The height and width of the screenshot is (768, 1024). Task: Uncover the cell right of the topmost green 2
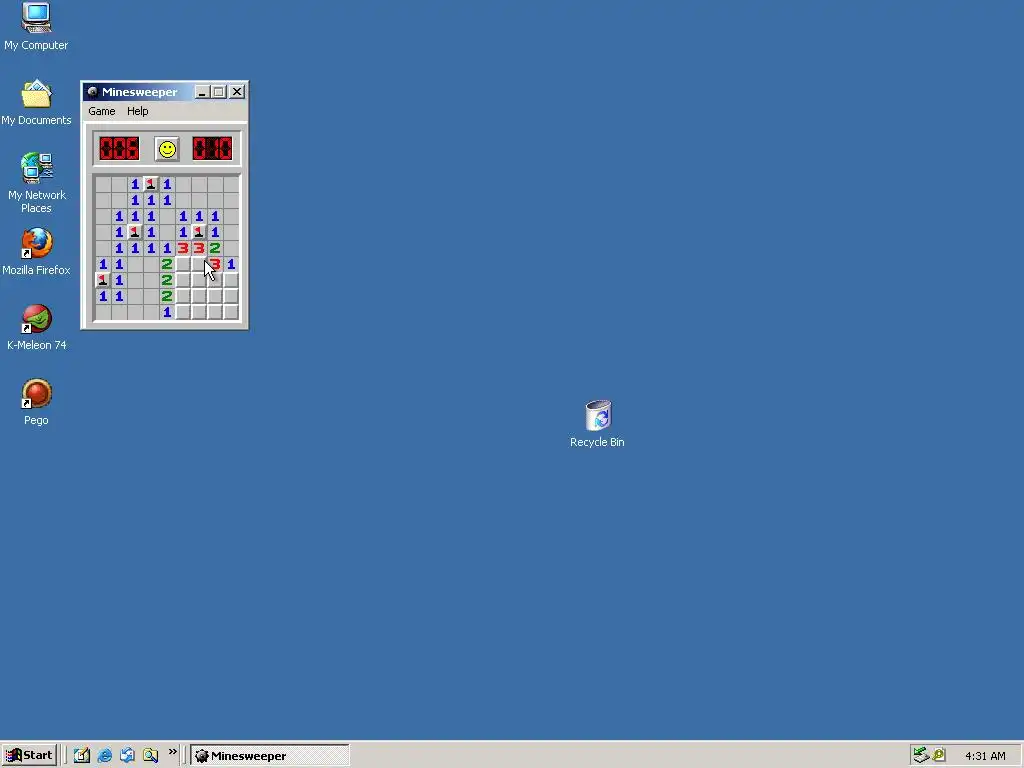click(x=183, y=264)
